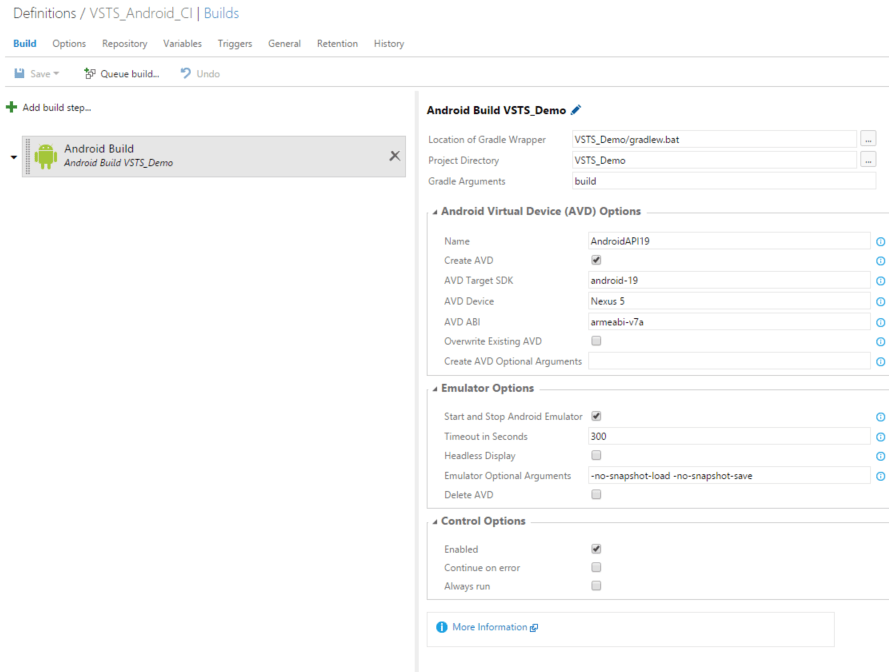
Task: Click the pencil icon to rename build step
Action: (576, 110)
